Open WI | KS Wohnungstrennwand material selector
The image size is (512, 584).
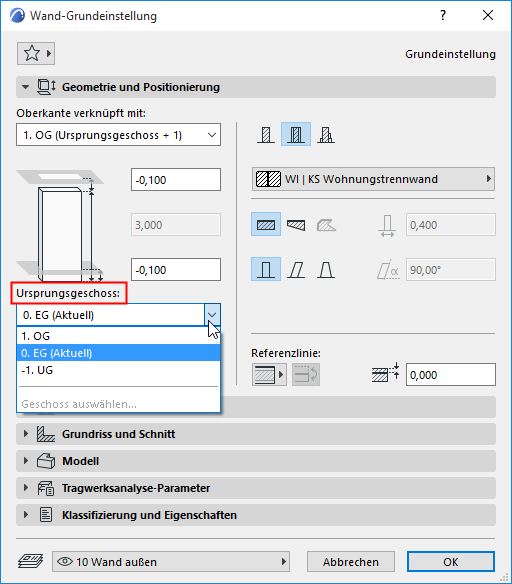pyautogui.click(x=373, y=179)
